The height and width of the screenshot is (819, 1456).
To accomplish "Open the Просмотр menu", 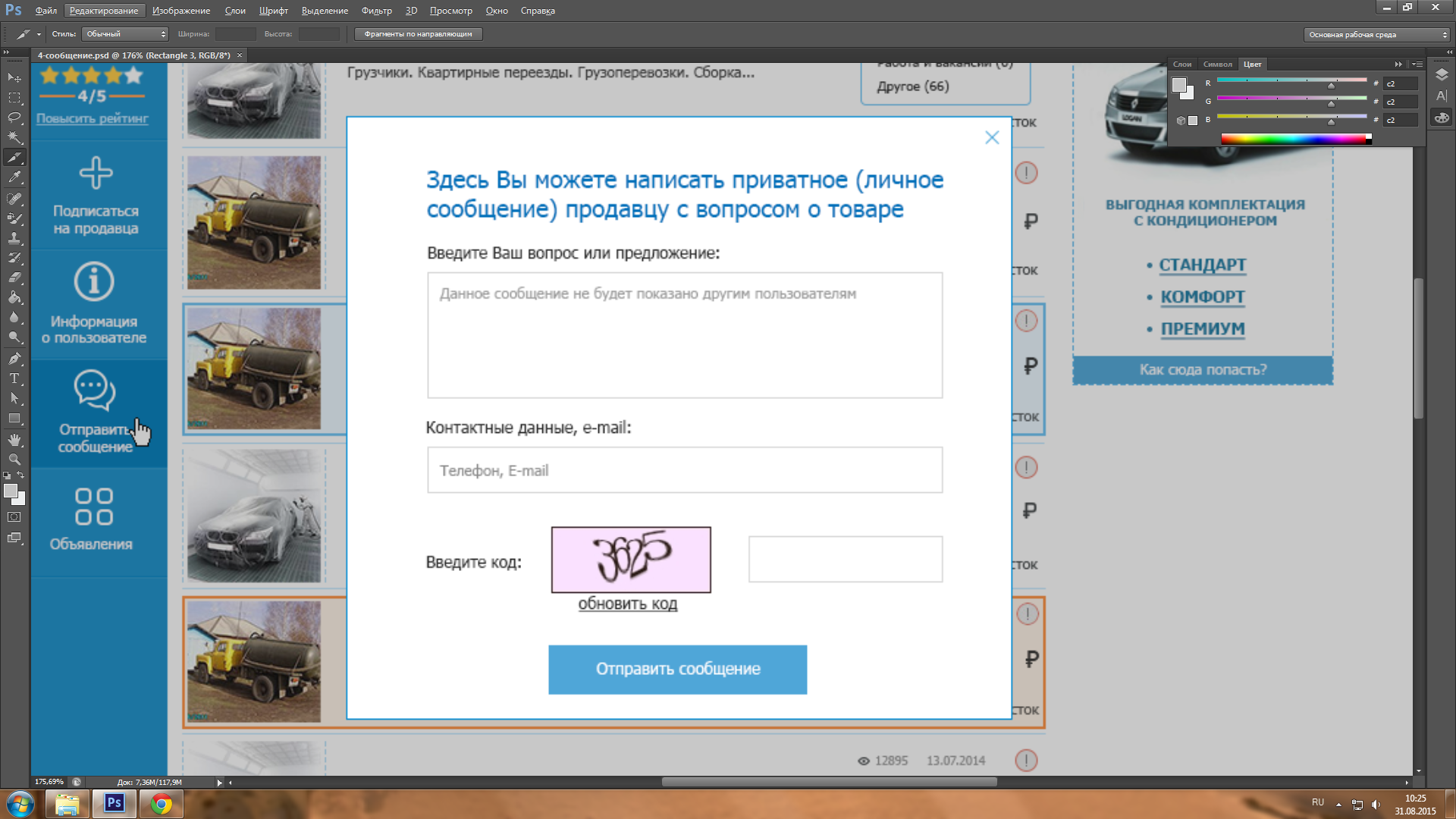I will [x=451, y=11].
